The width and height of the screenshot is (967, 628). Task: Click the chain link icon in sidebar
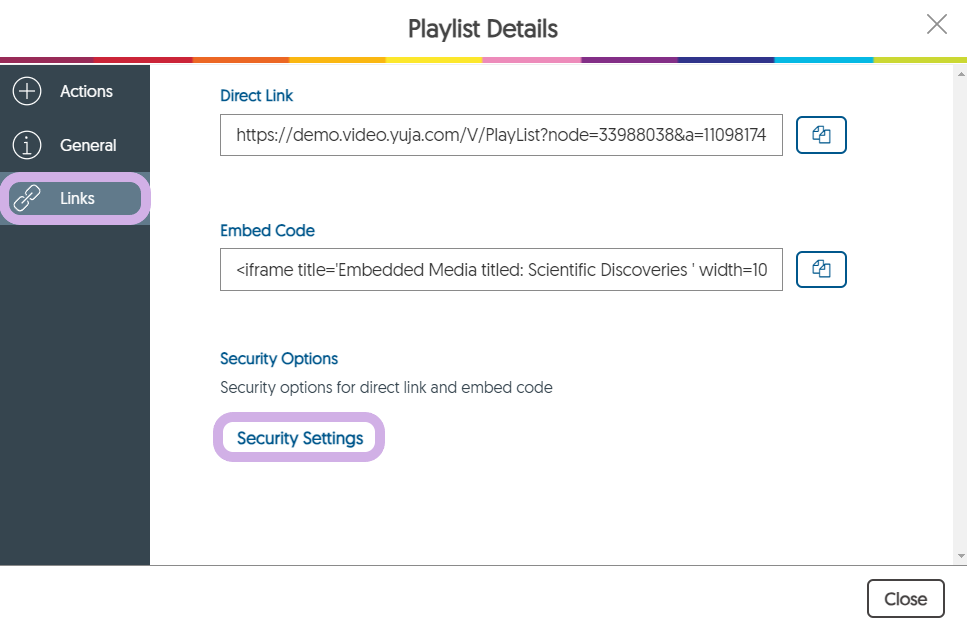pos(26,198)
